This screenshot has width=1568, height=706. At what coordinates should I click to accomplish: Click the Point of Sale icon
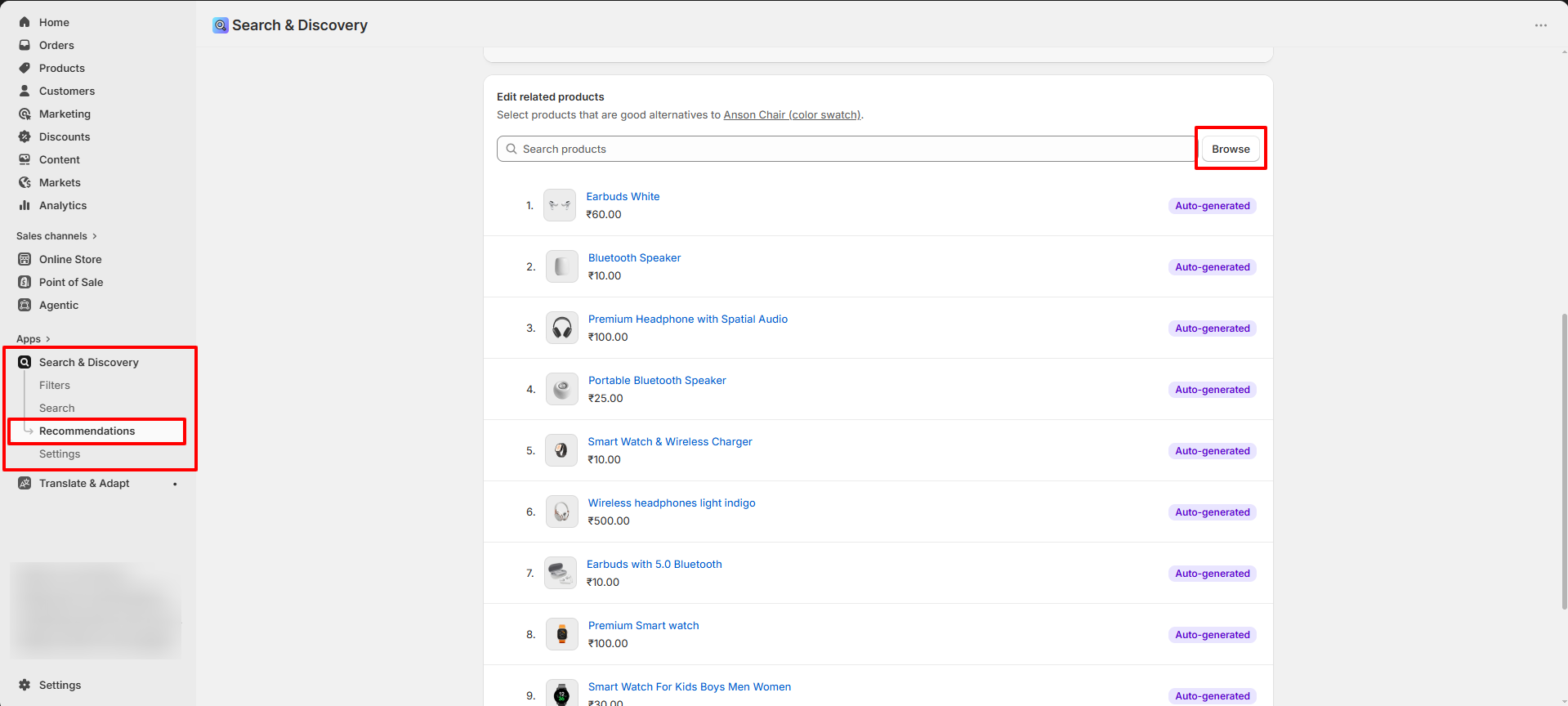click(25, 282)
